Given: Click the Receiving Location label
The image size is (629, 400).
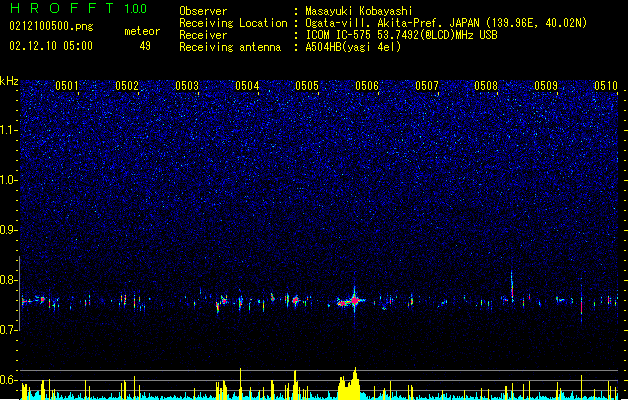Looking at the screenshot, I should tap(233, 23).
